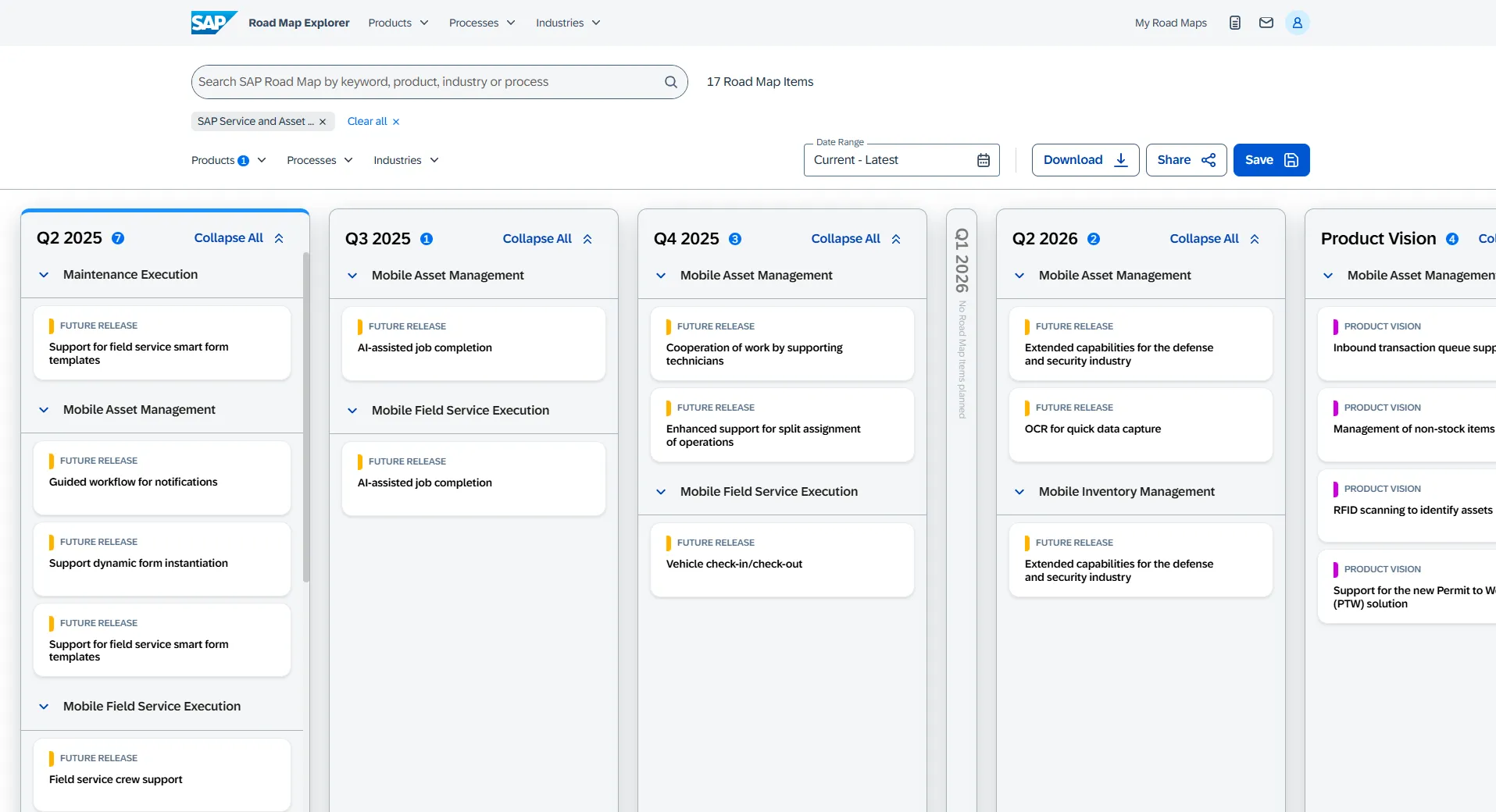Open the Products menu in top navigation
The image size is (1496, 812).
point(398,23)
